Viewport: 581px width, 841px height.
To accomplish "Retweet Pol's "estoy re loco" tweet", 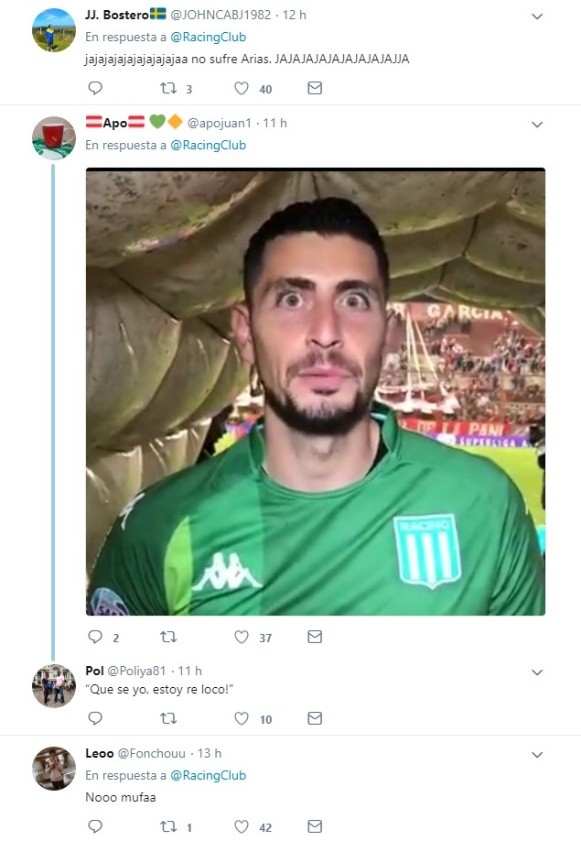I will point(168,718).
